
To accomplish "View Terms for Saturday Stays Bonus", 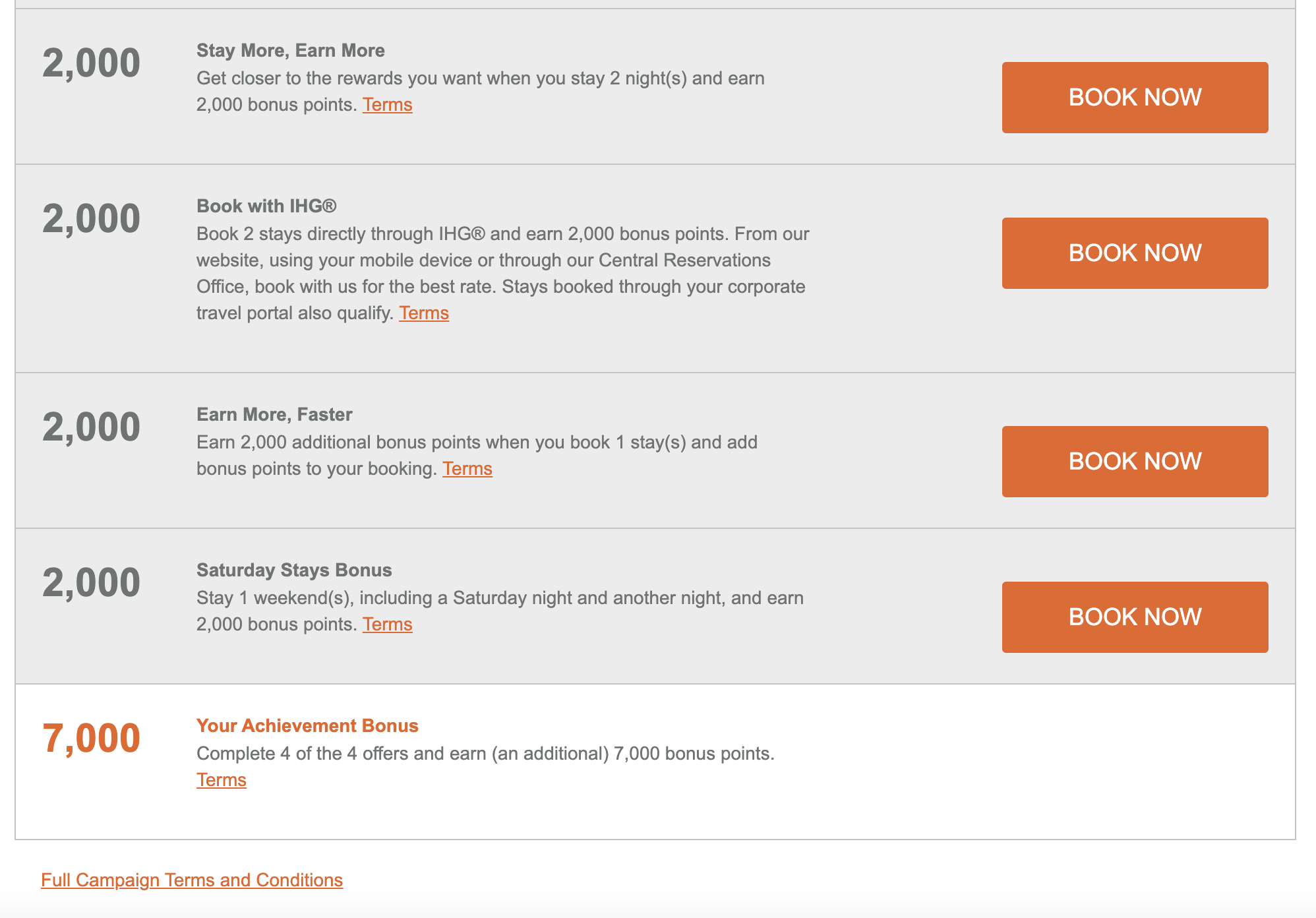I will click(387, 625).
